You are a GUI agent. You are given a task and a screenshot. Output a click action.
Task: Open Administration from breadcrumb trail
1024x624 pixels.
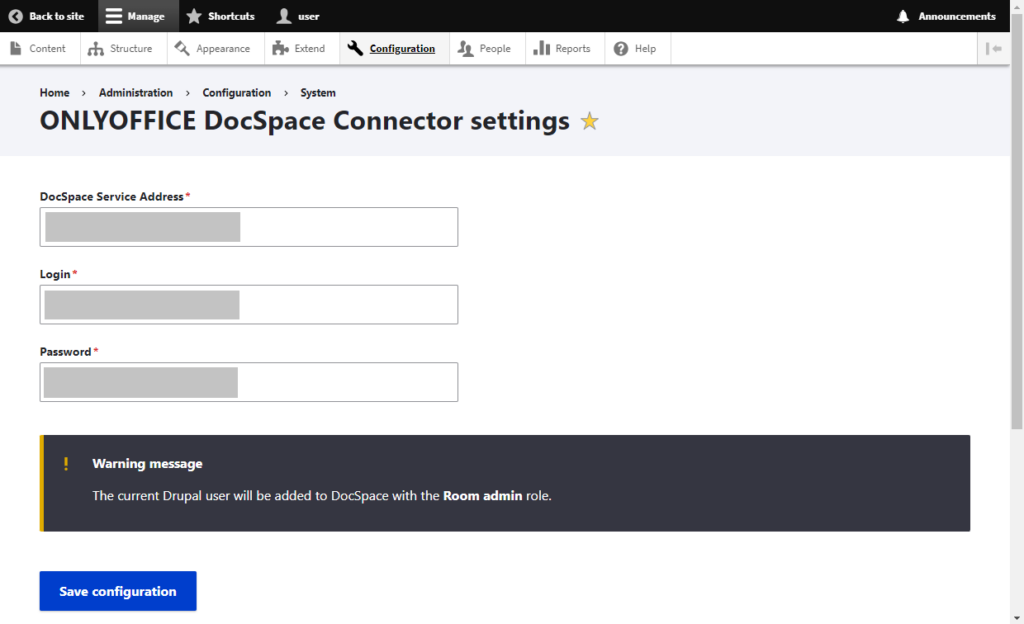click(x=136, y=92)
